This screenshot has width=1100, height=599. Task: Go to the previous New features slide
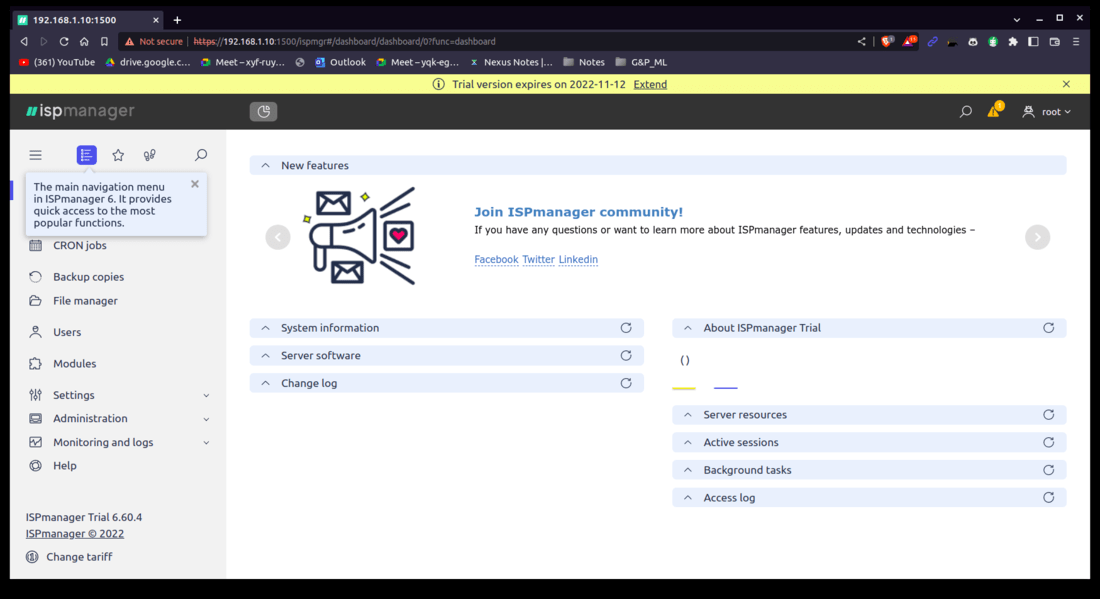278,237
